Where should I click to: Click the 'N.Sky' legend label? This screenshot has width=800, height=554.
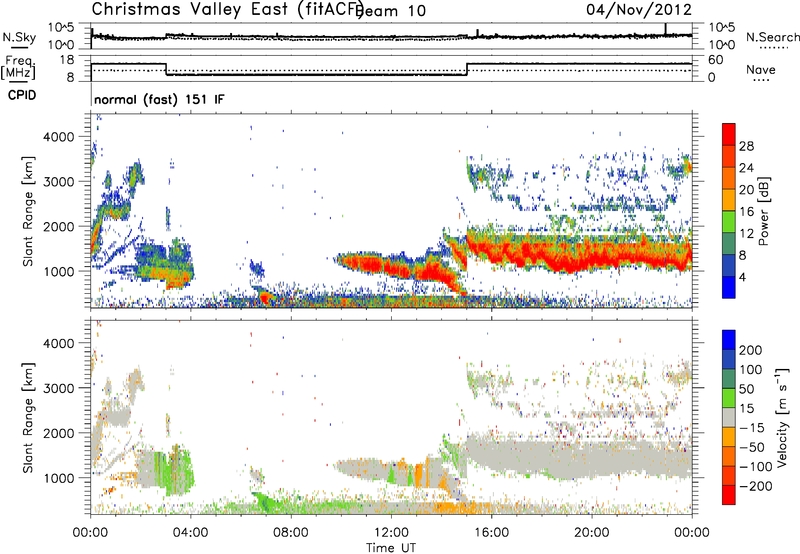coord(19,38)
